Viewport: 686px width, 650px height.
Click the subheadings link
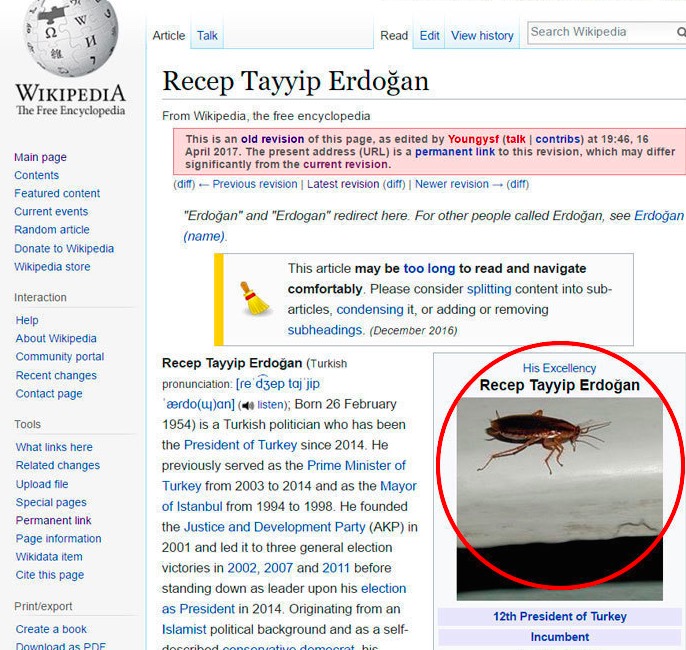(324, 330)
